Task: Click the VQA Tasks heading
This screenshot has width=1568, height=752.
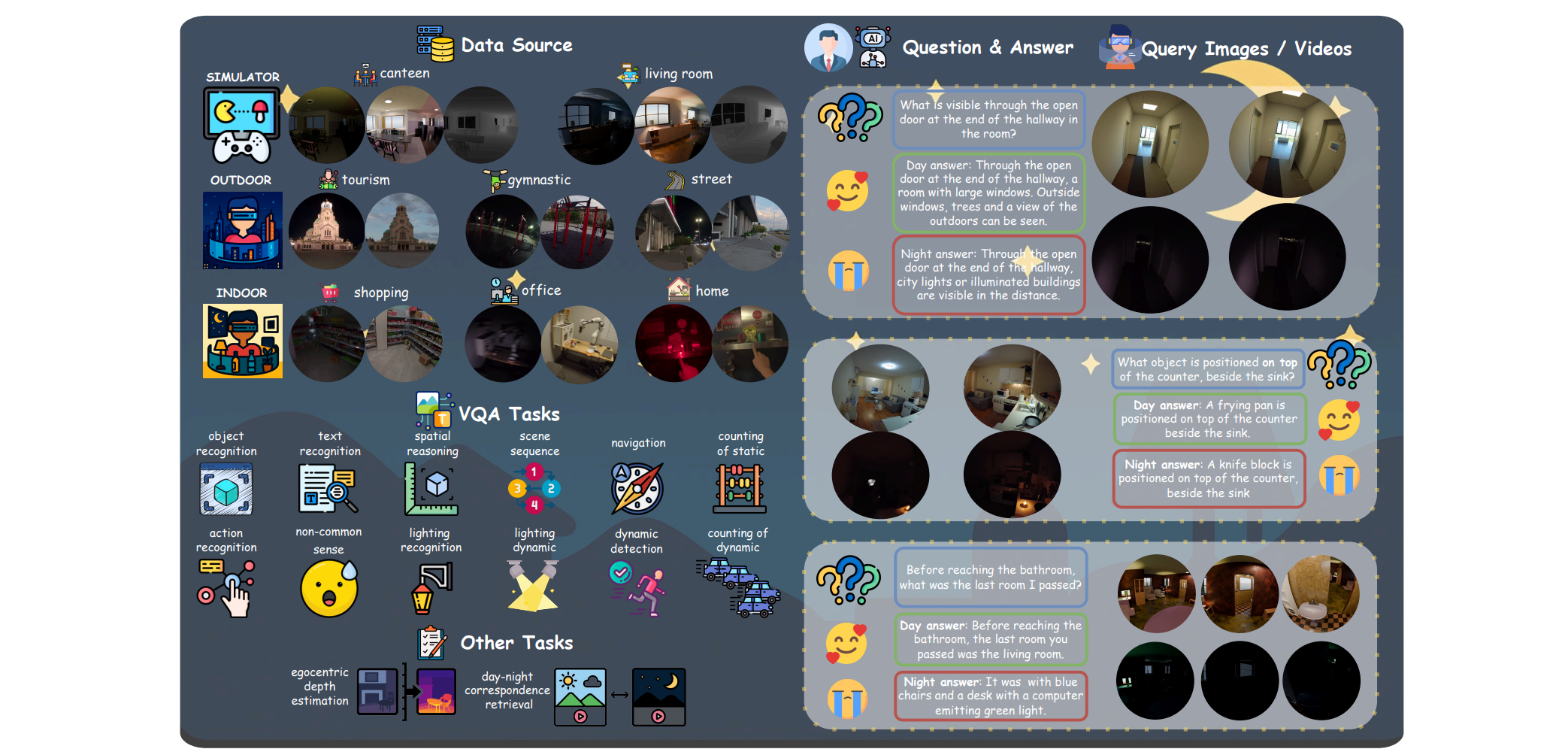Action: pyautogui.click(x=509, y=414)
